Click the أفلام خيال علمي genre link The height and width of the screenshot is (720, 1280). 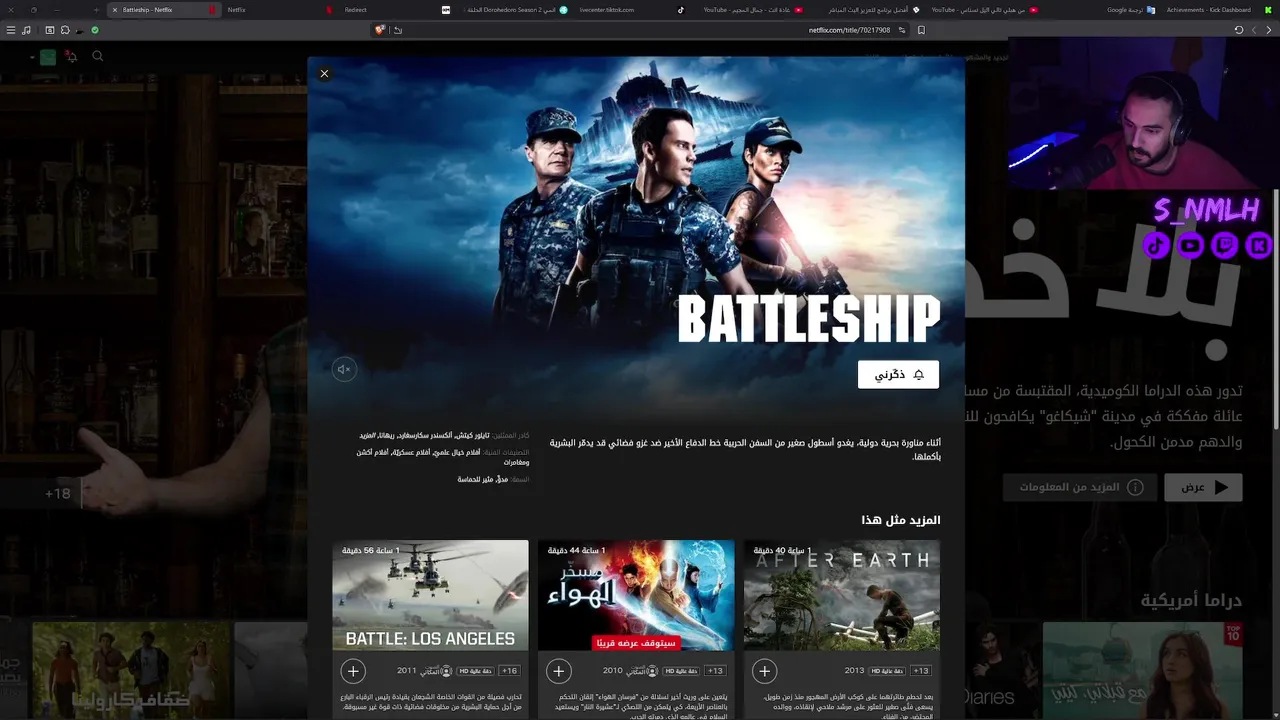click(x=457, y=452)
